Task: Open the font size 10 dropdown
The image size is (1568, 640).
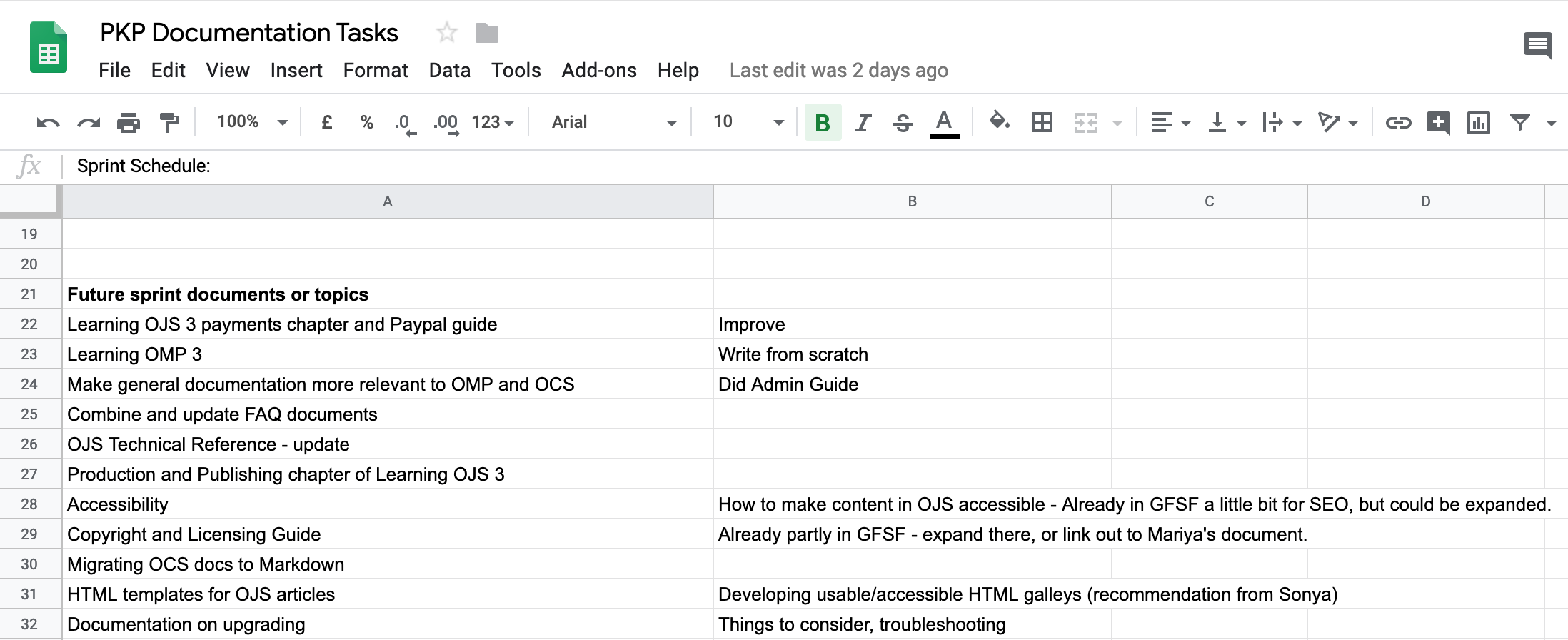Action: click(x=748, y=122)
